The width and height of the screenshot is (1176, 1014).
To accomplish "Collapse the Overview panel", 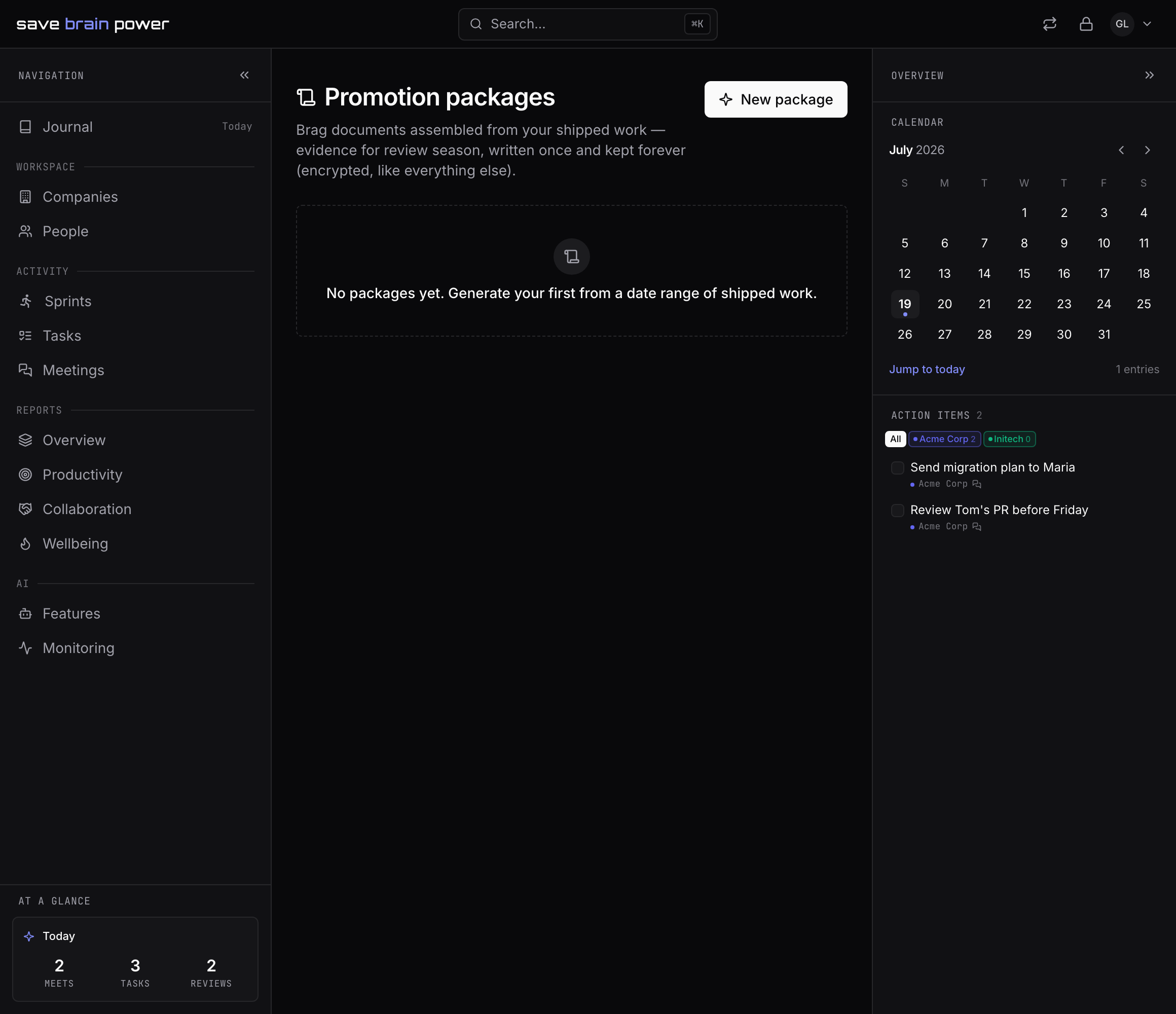I will [1149, 75].
